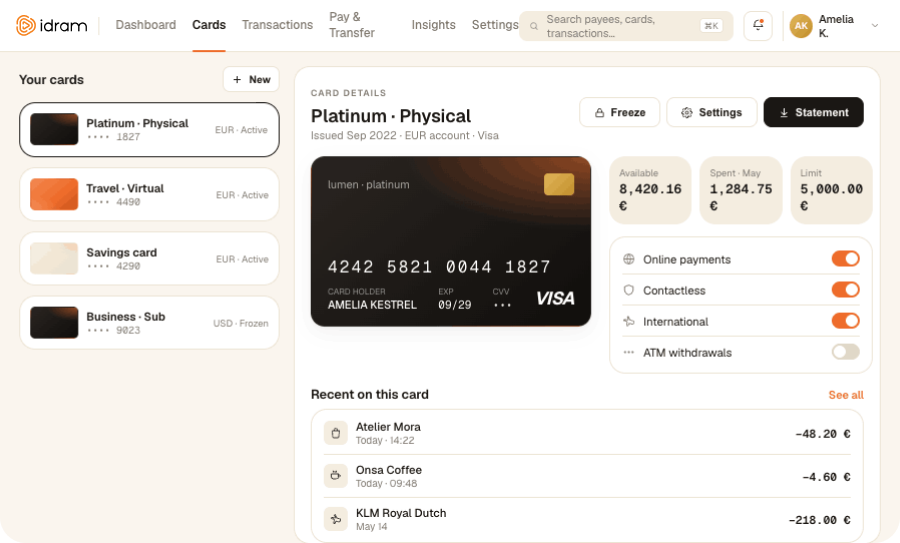
Task: Toggle International payments off
Action: [x=845, y=321]
